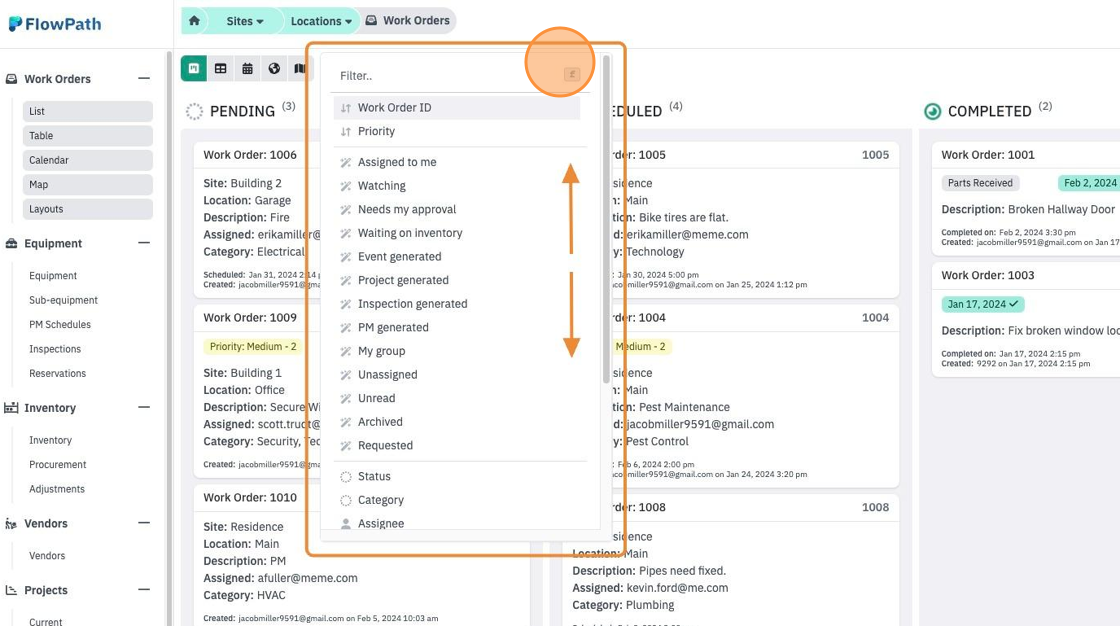Open the Locations breadcrumb dropdown
Image resolution: width=1120 pixels, height=626 pixels.
pyautogui.click(x=321, y=21)
